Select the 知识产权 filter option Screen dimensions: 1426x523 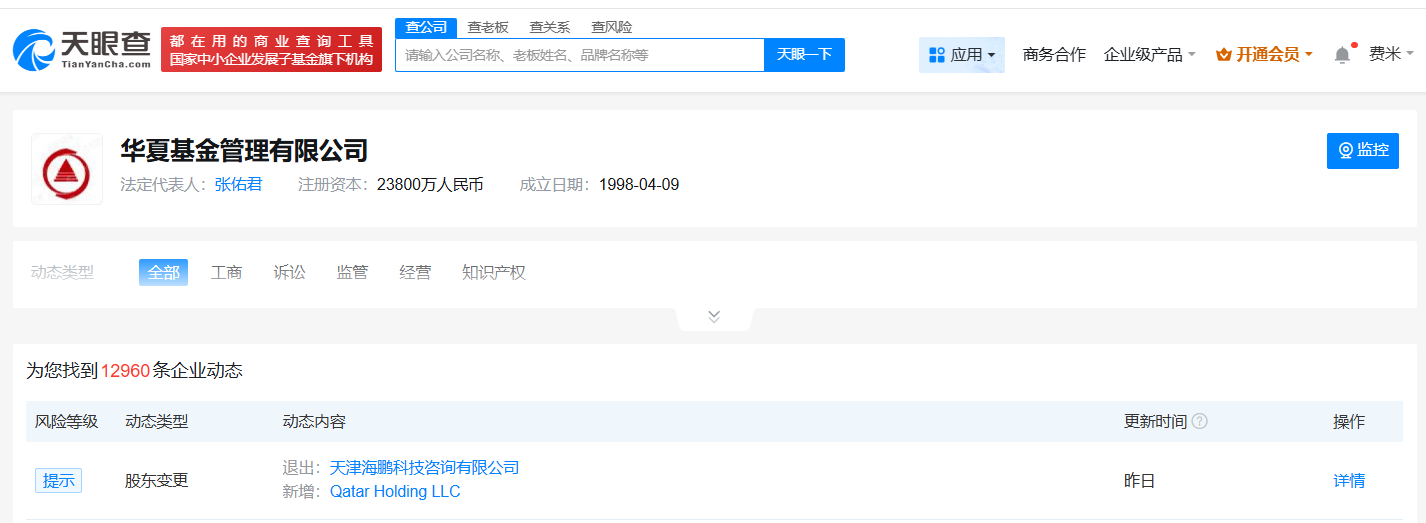click(x=493, y=272)
